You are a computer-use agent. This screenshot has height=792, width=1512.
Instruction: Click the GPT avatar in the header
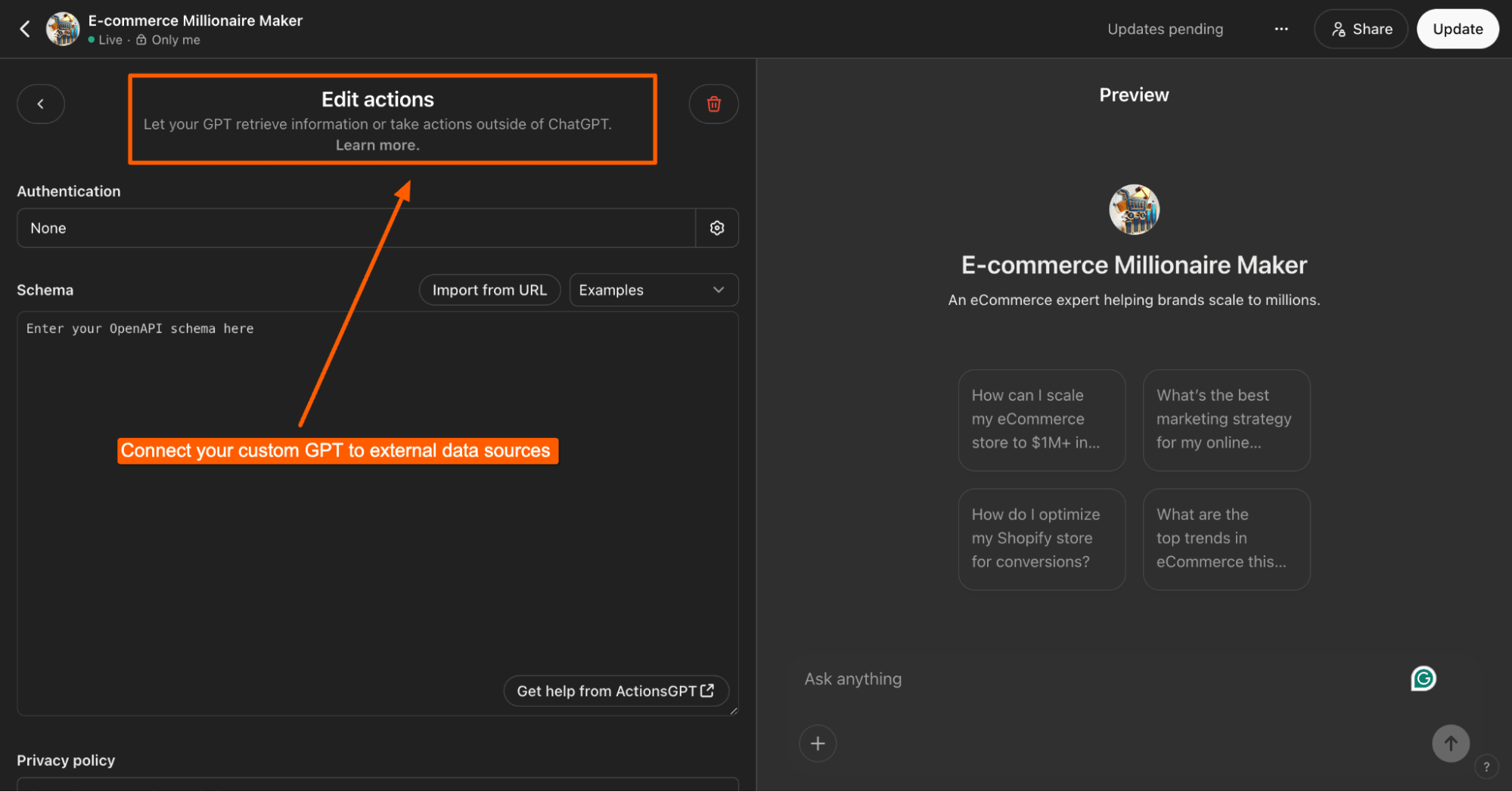[63, 29]
